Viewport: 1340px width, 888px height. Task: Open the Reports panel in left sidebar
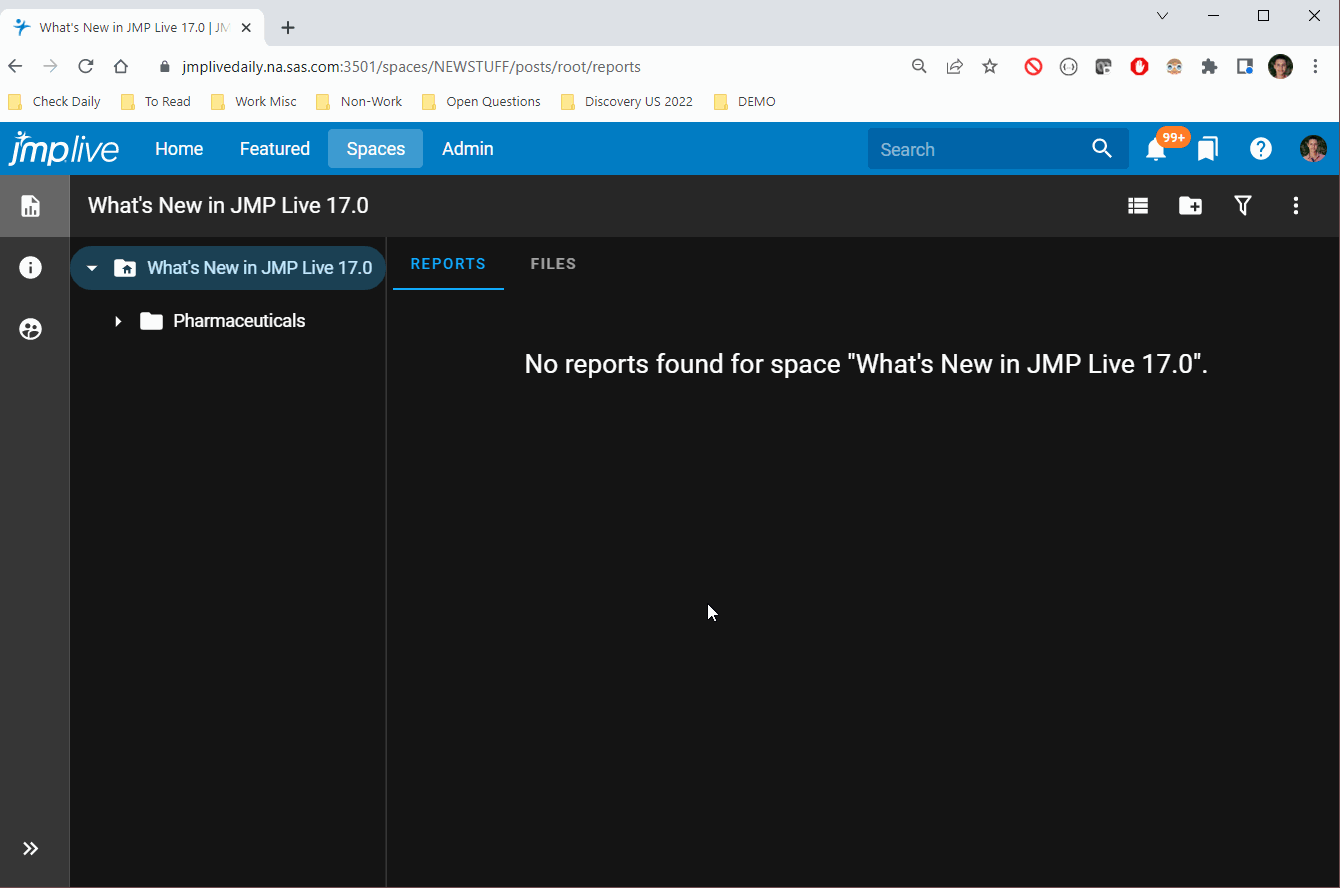[30, 206]
